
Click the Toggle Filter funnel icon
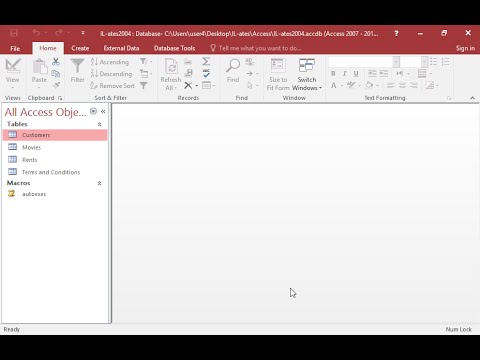[x=144, y=86]
